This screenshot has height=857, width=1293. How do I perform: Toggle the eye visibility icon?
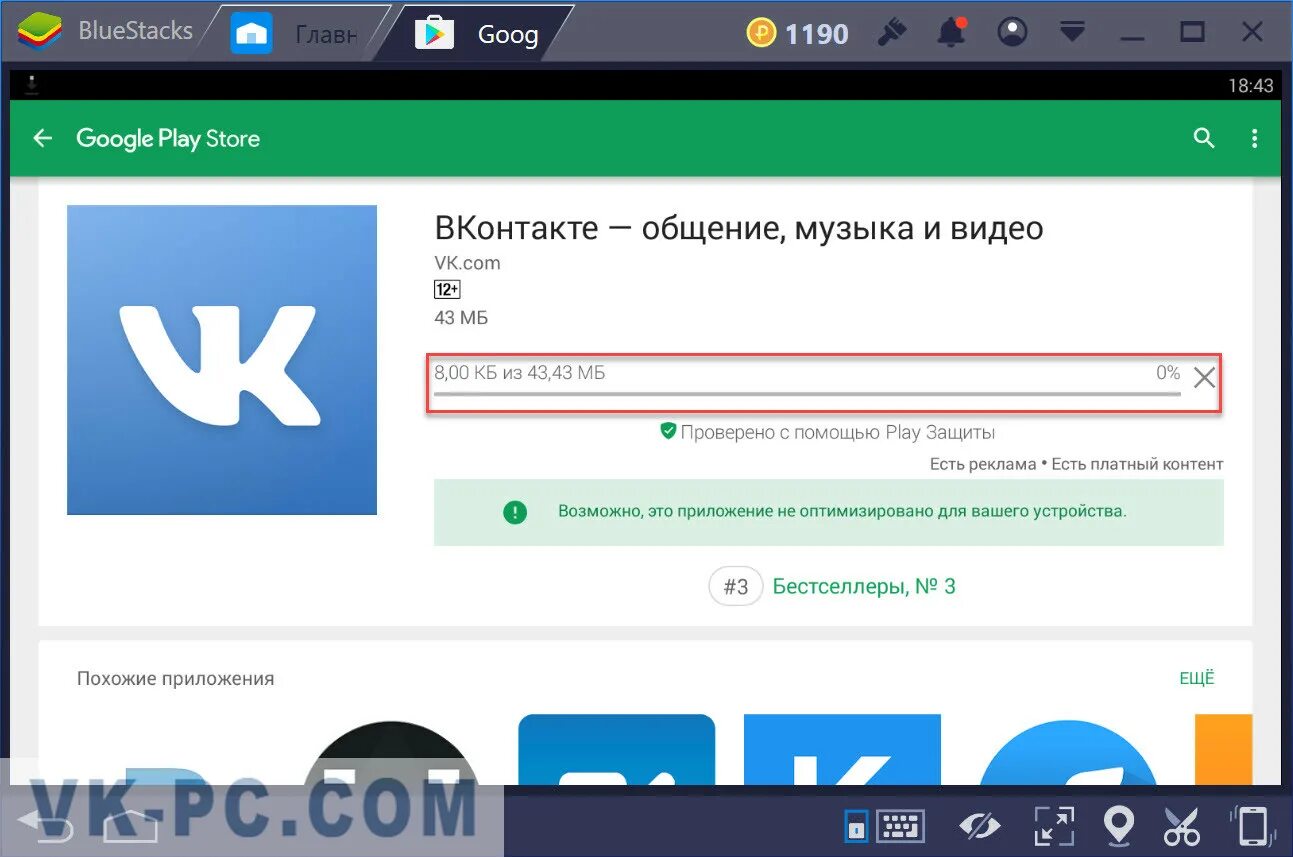pos(979,826)
